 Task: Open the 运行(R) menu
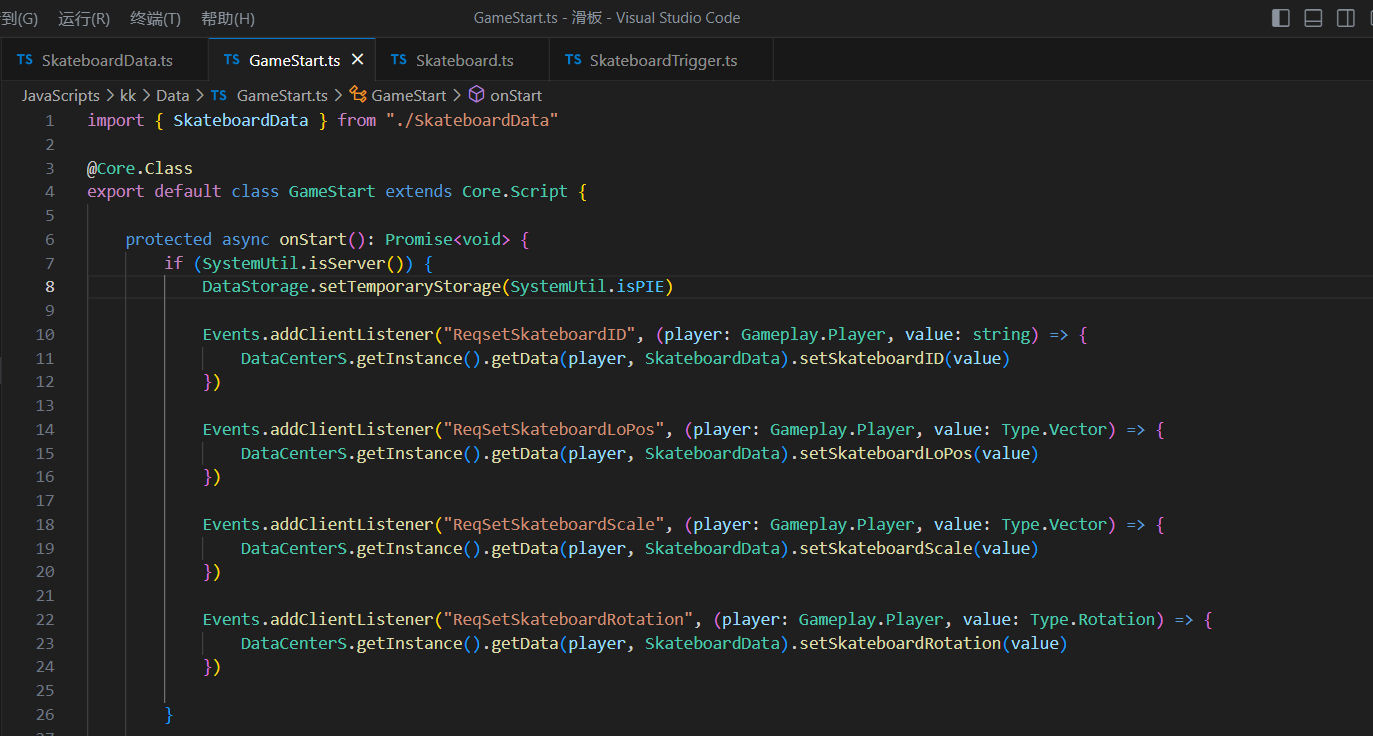tap(84, 18)
